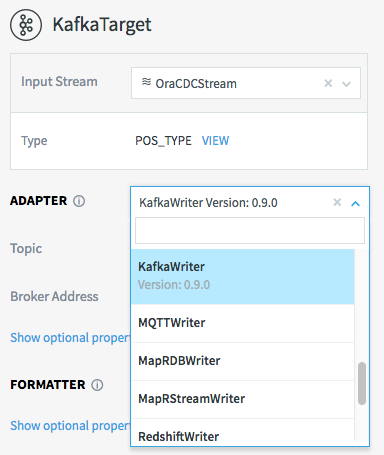Collapse the adapter dropdown with the up chevron
The image size is (384, 455).
click(356, 203)
